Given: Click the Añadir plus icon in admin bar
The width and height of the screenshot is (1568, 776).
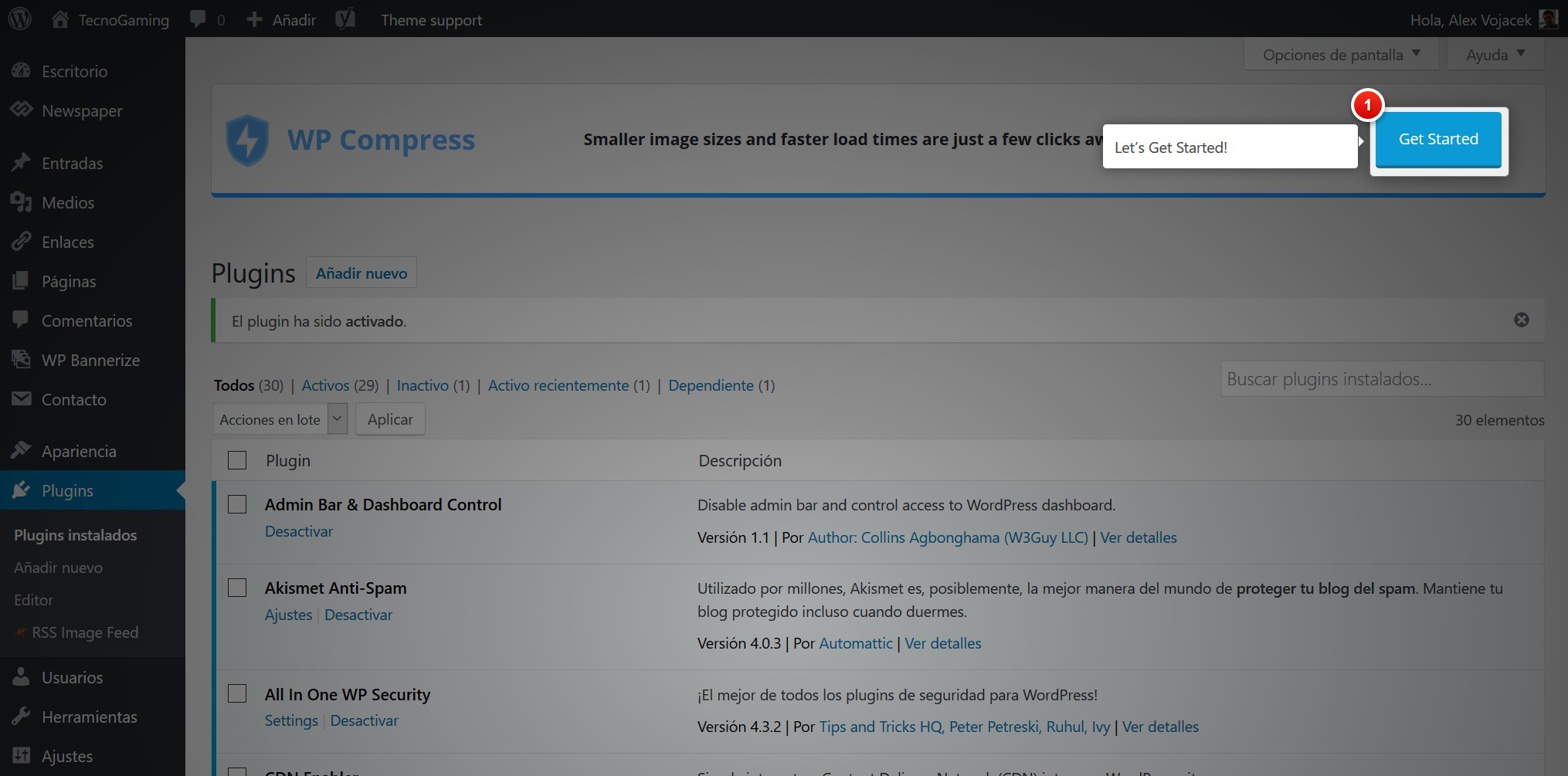Looking at the screenshot, I should [254, 19].
